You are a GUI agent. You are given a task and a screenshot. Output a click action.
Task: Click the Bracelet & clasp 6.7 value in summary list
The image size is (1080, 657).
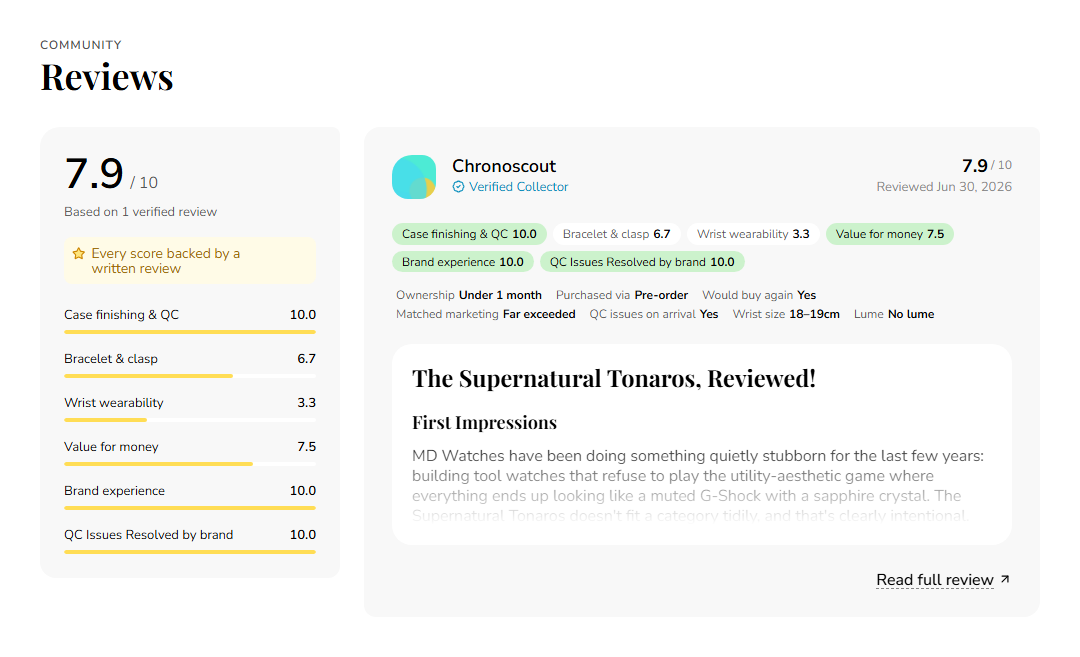coord(307,359)
